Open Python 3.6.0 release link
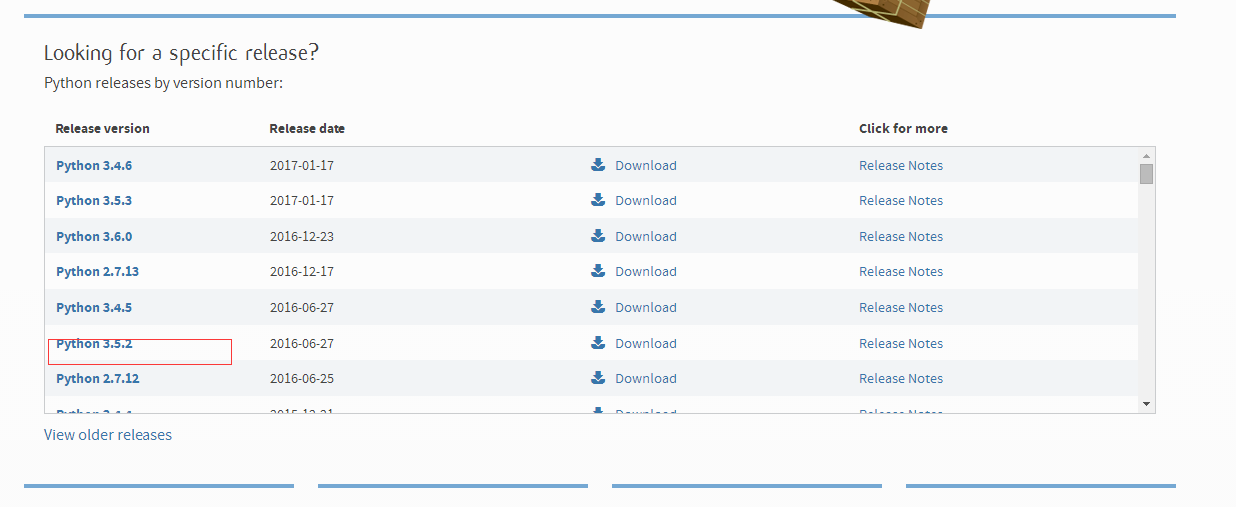 94,237
